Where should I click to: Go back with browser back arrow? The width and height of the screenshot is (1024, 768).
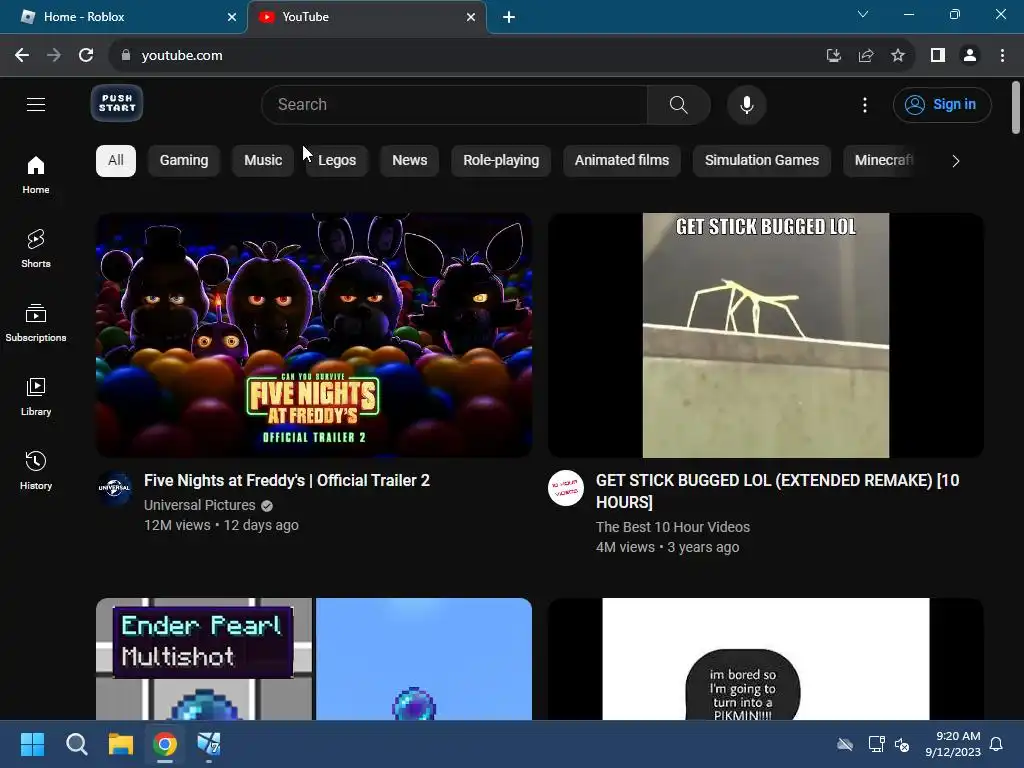coord(22,56)
